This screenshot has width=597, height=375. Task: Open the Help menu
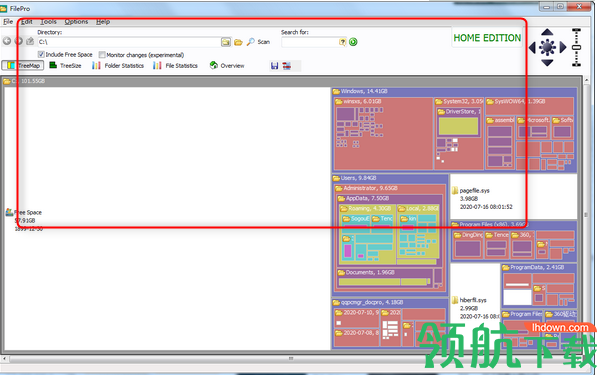coord(103,22)
